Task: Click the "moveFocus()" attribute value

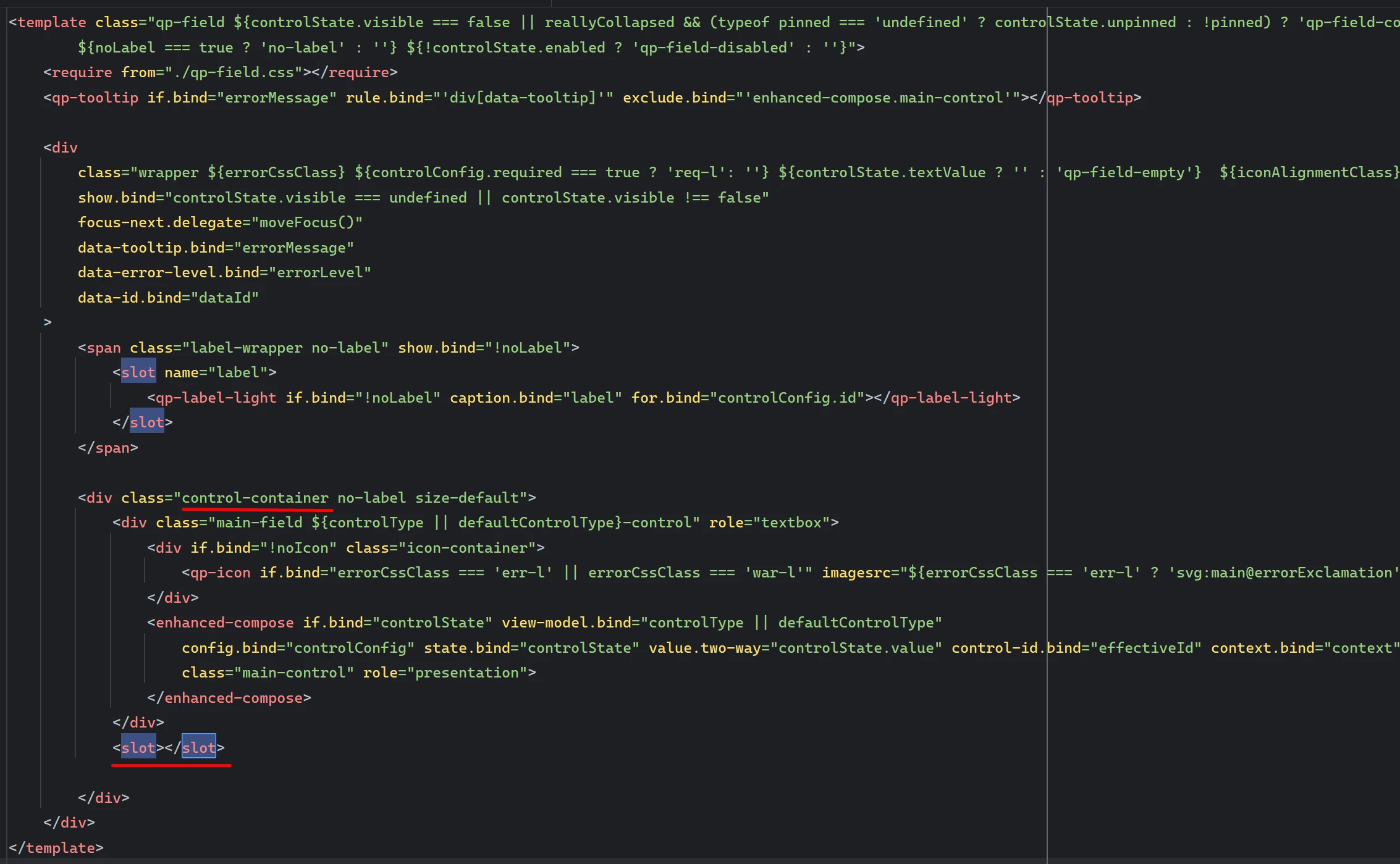Action: tap(307, 222)
